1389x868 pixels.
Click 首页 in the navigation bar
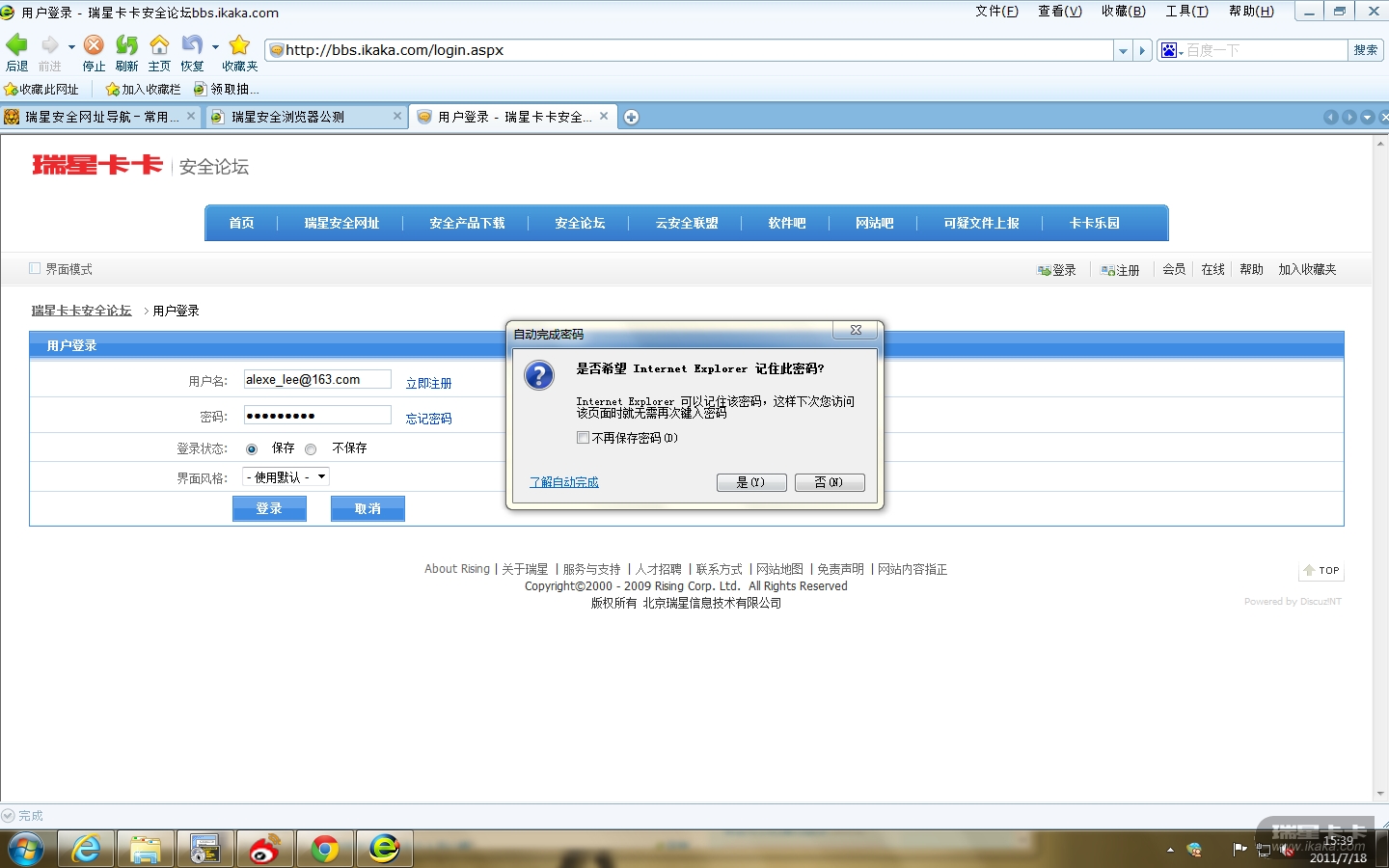(241, 223)
